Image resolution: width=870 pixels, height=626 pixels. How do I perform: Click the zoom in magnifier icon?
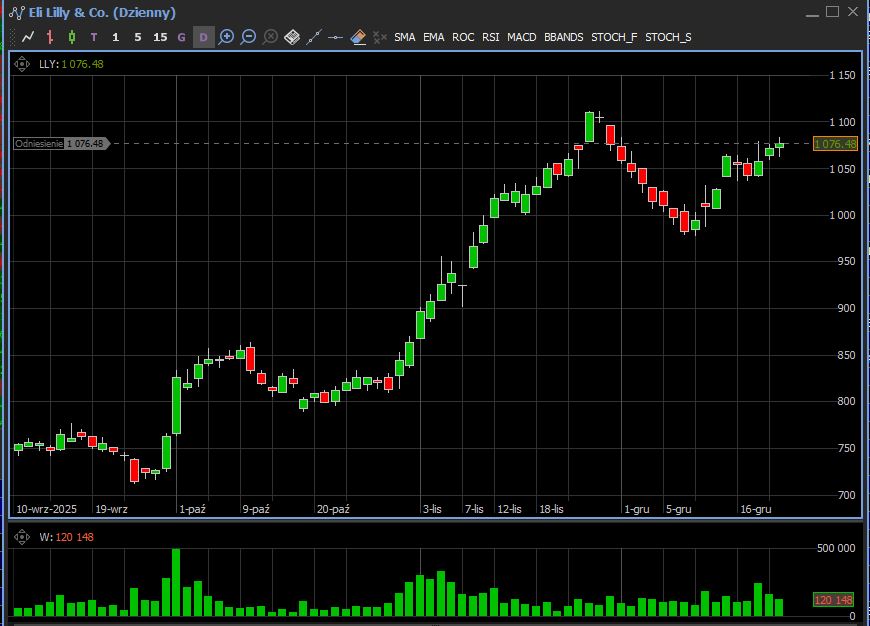226,37
